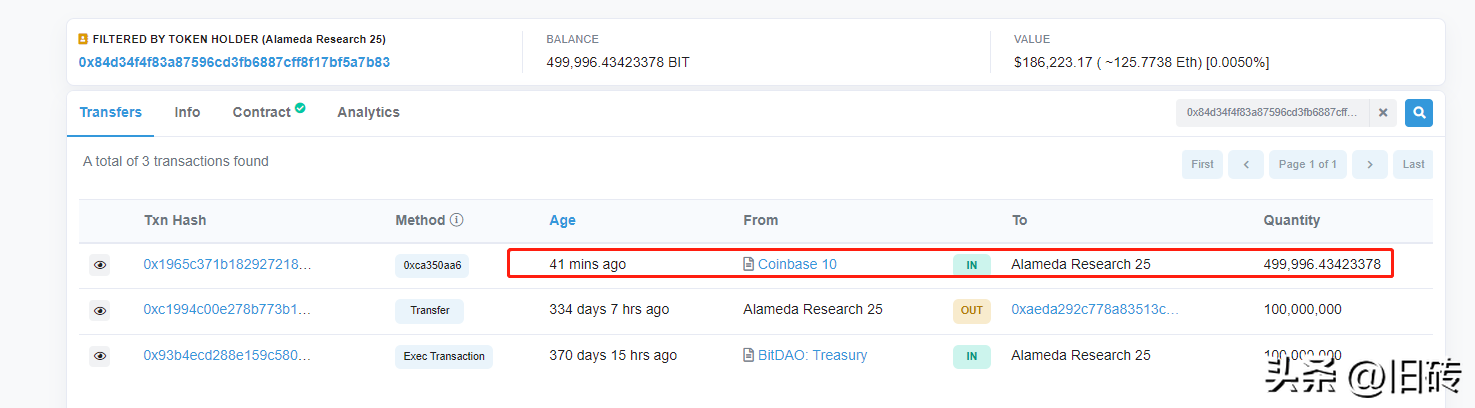
Task: Open the Analytics tab
Action: (368, 112)
